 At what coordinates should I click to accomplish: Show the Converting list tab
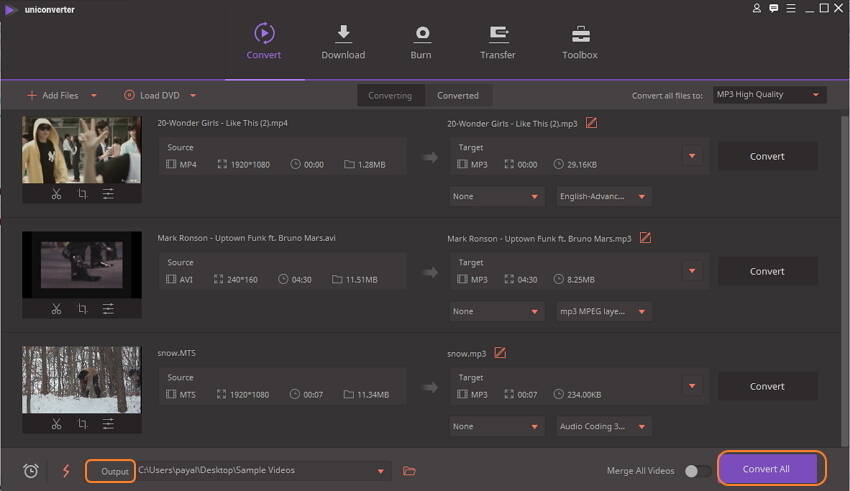click(390, 95)
